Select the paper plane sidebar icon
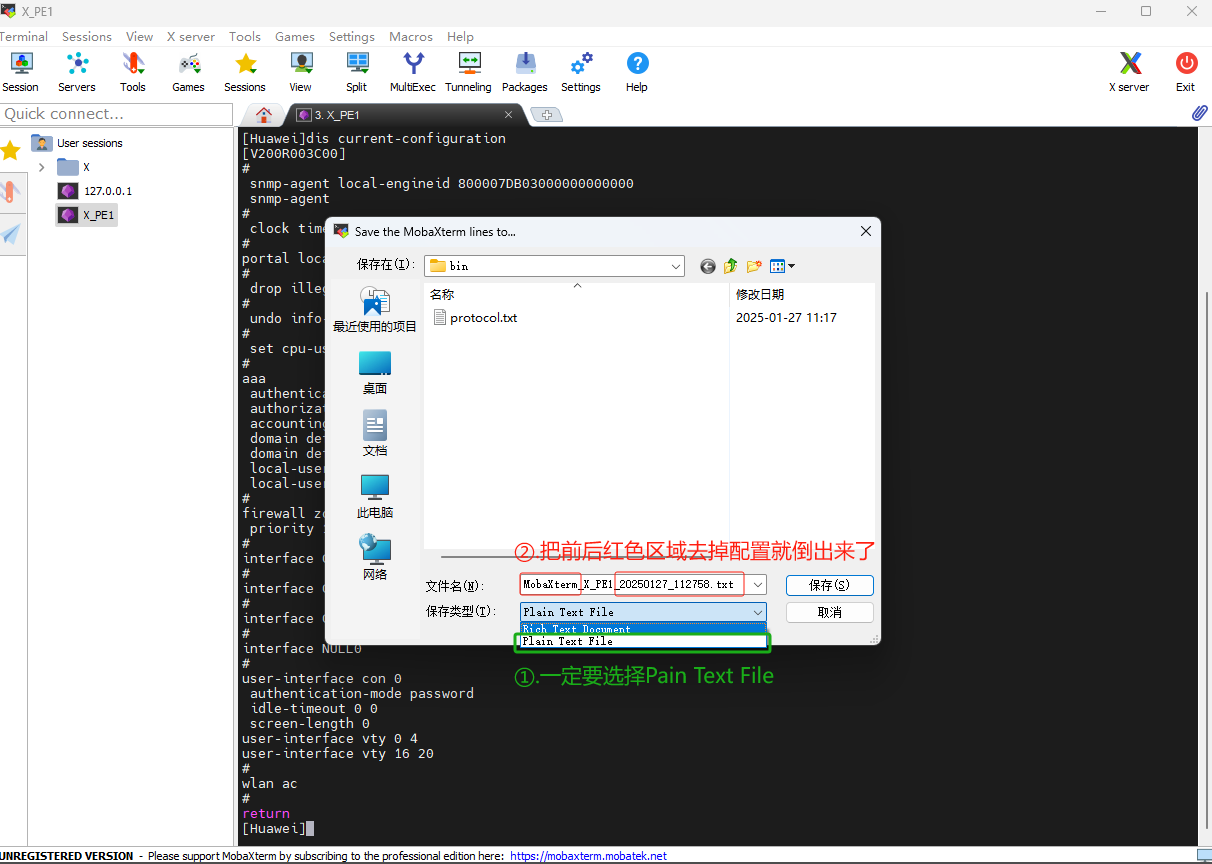The width and height of the screenshot is (1212, 864). [x=10, y=234]
